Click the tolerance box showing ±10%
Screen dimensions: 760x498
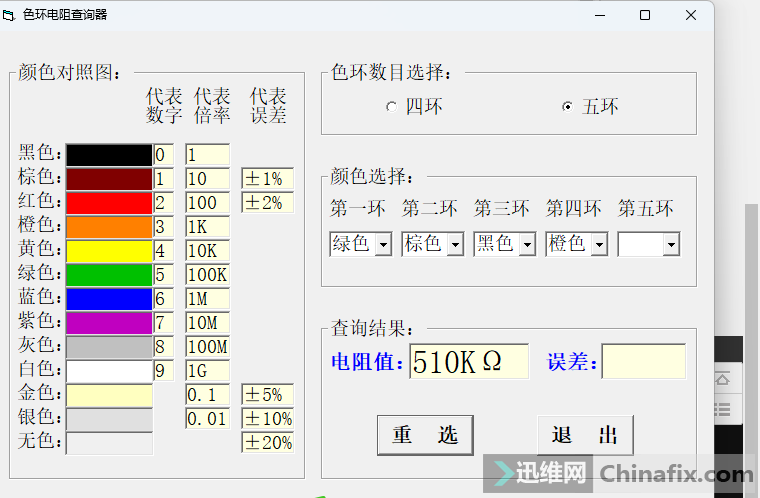coord(268,419)
